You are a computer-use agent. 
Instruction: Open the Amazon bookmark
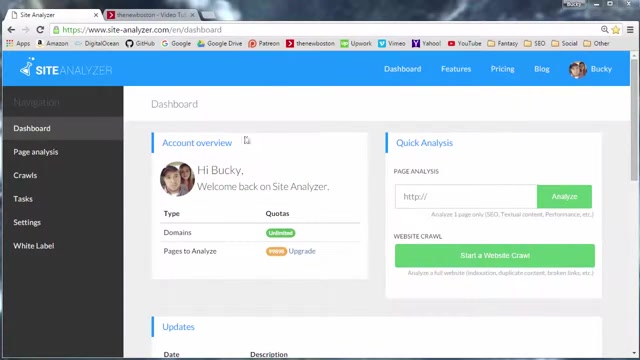[52, 43]
